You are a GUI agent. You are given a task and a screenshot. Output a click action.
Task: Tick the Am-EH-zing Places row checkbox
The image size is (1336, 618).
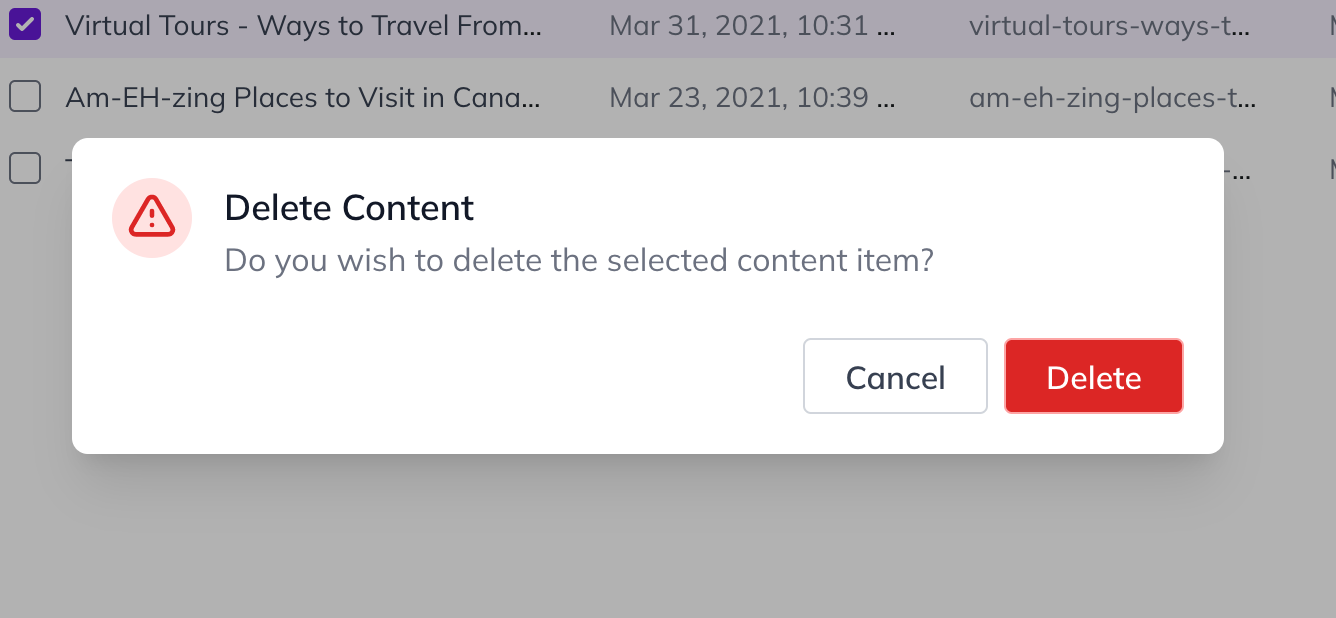[x=25, y=97]
